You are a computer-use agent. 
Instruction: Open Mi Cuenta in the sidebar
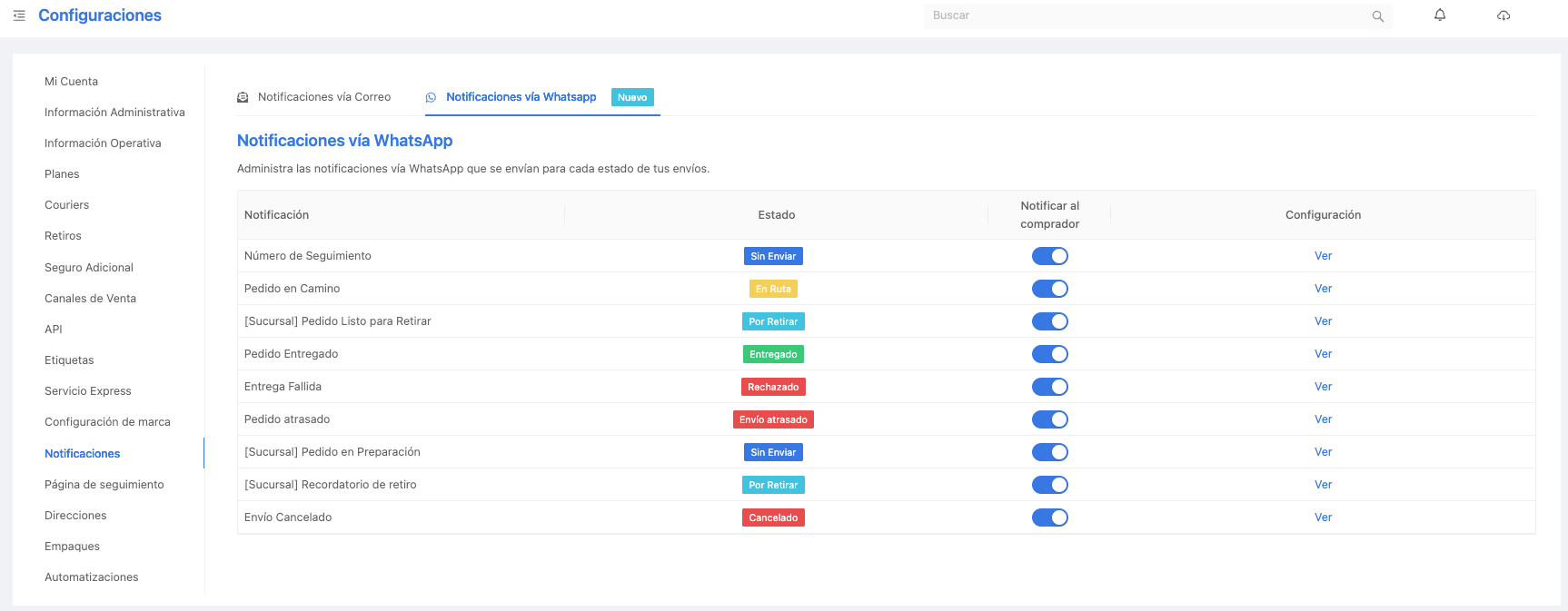[x=72, y=82]
